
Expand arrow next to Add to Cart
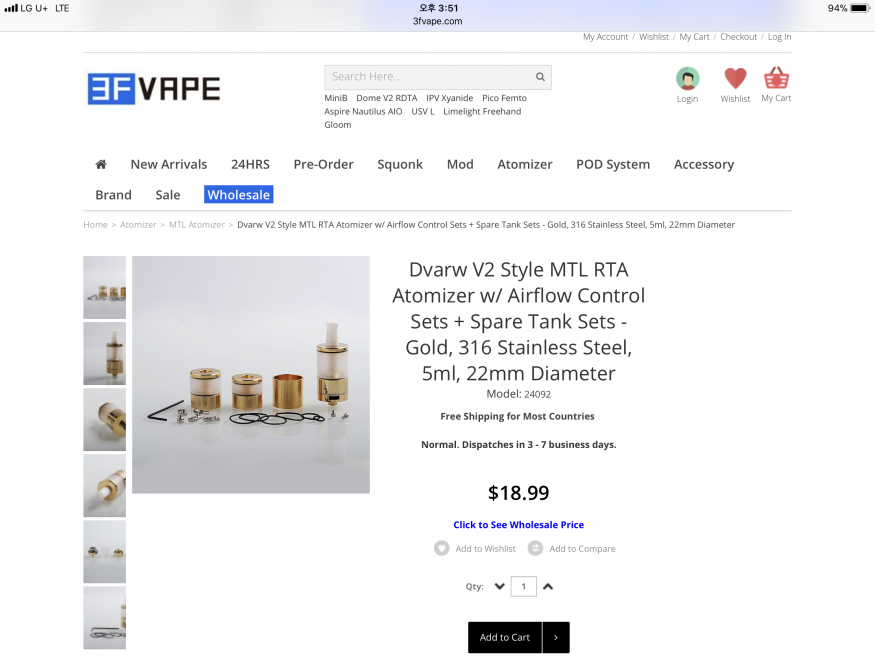point(556,637)
